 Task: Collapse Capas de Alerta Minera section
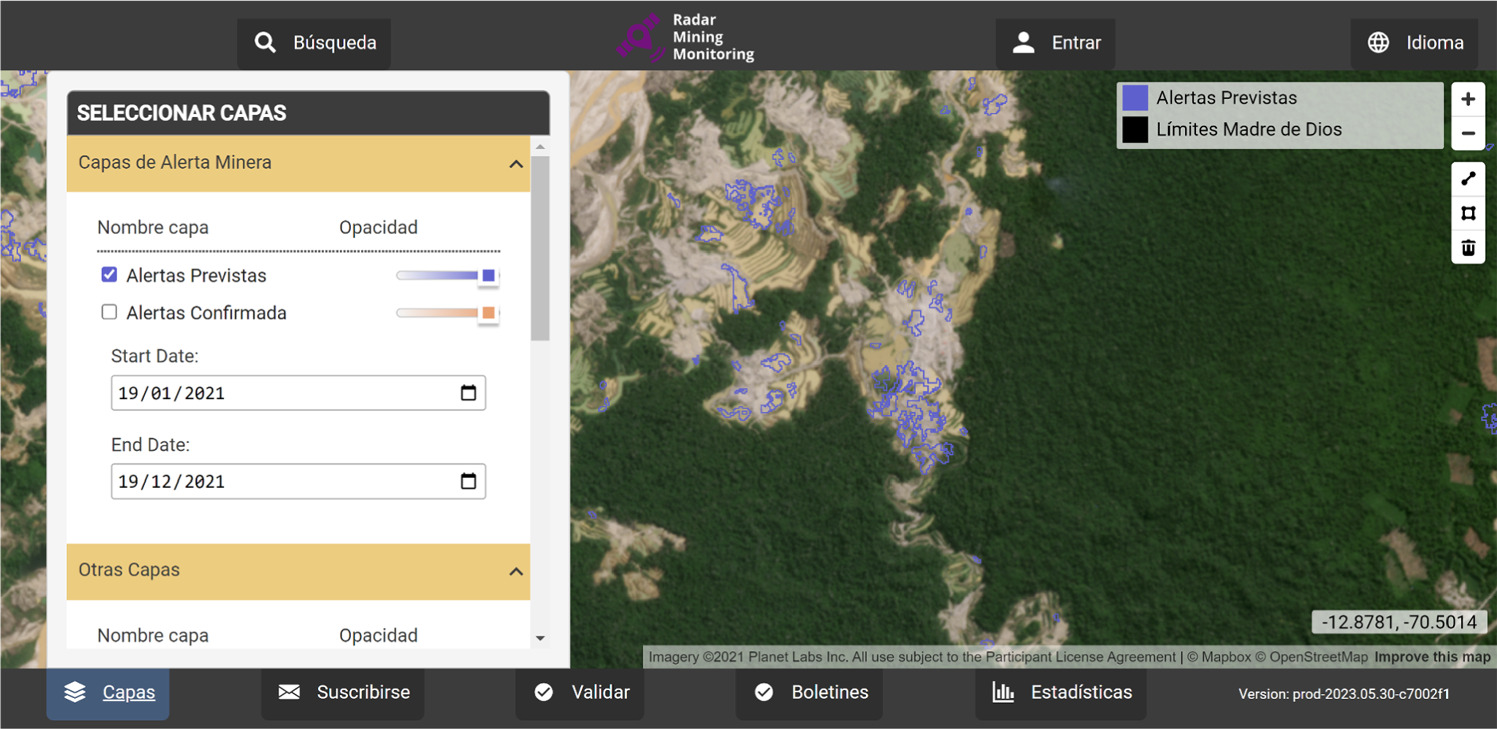[516, 163]
